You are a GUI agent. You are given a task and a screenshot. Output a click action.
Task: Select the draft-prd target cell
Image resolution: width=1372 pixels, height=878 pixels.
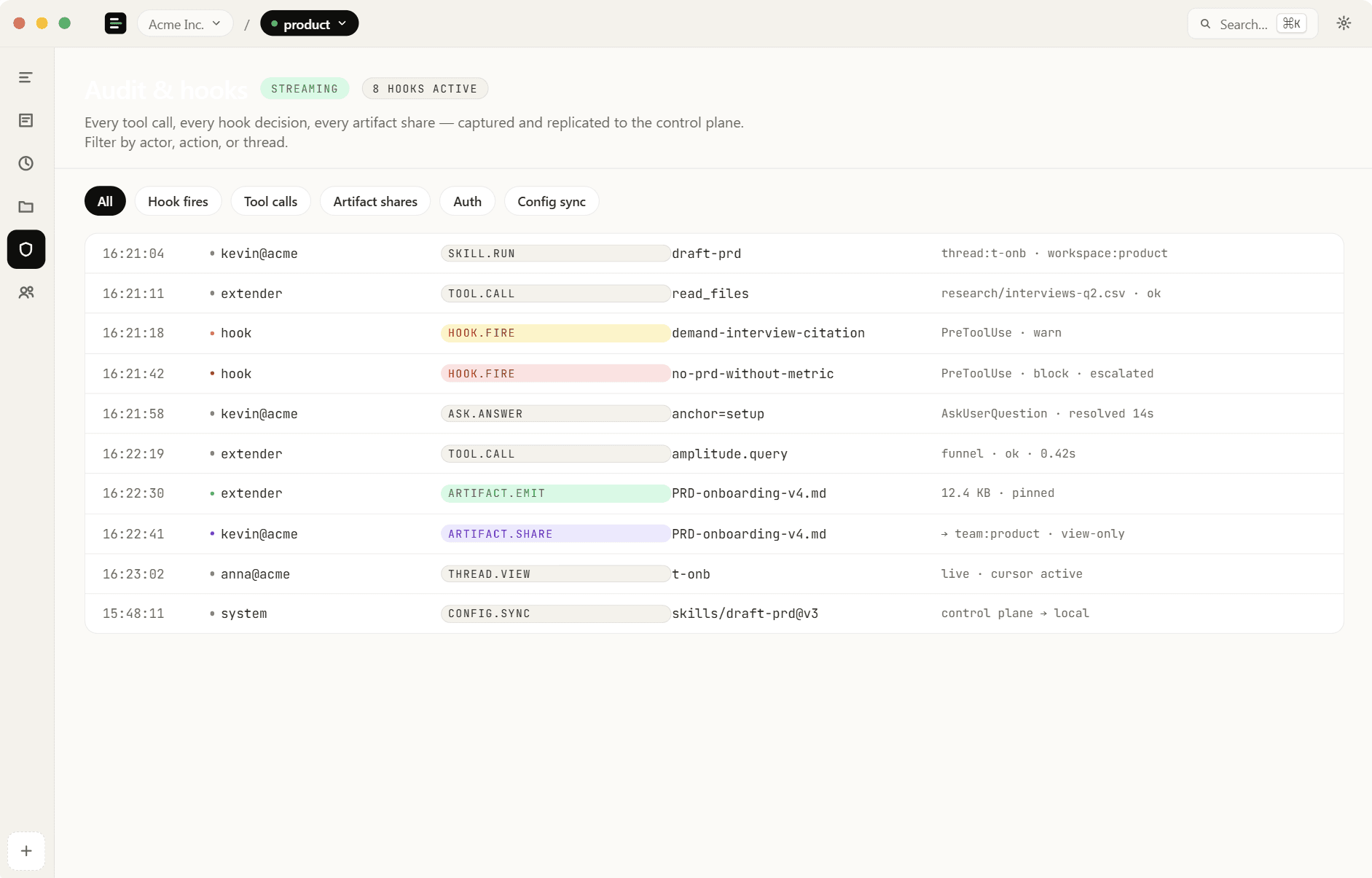point(706,254)
